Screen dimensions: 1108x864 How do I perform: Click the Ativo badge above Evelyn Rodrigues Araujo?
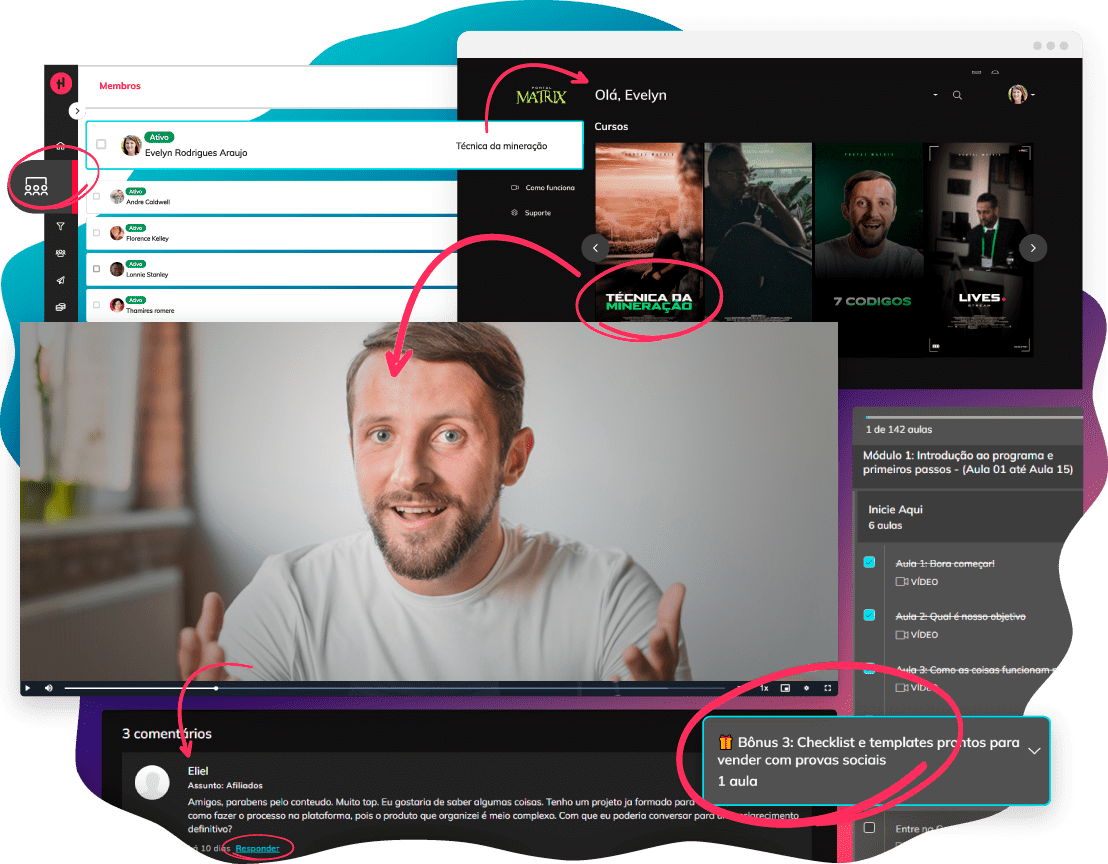(x=159, y=137)
